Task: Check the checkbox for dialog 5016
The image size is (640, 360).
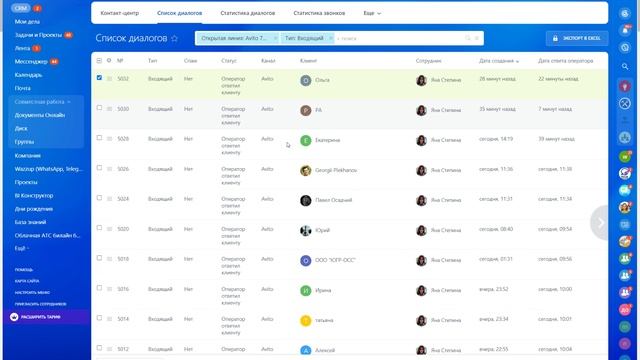Action: [99, 288]
